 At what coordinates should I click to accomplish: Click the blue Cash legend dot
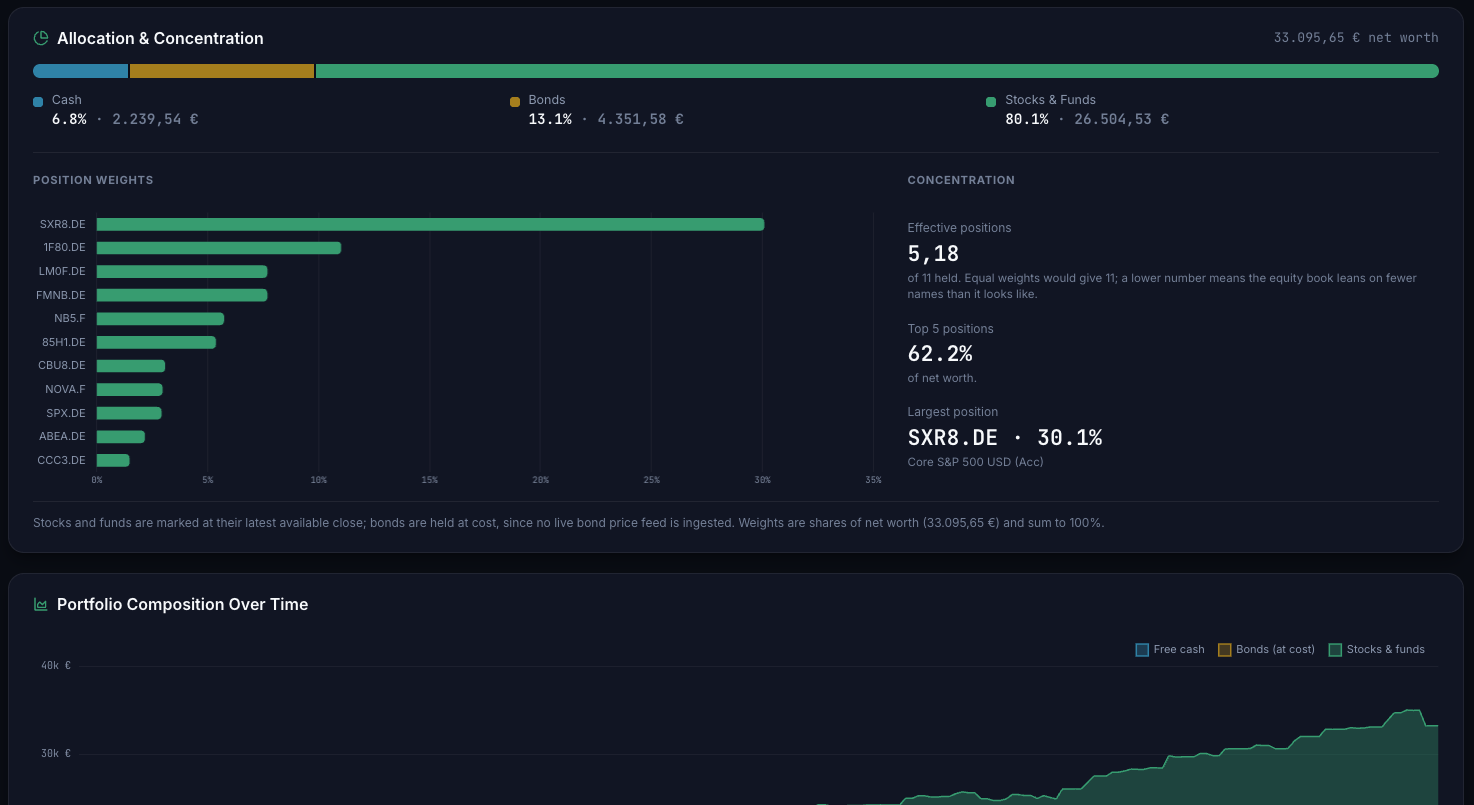pyautogui.click(x=38, y=101)
